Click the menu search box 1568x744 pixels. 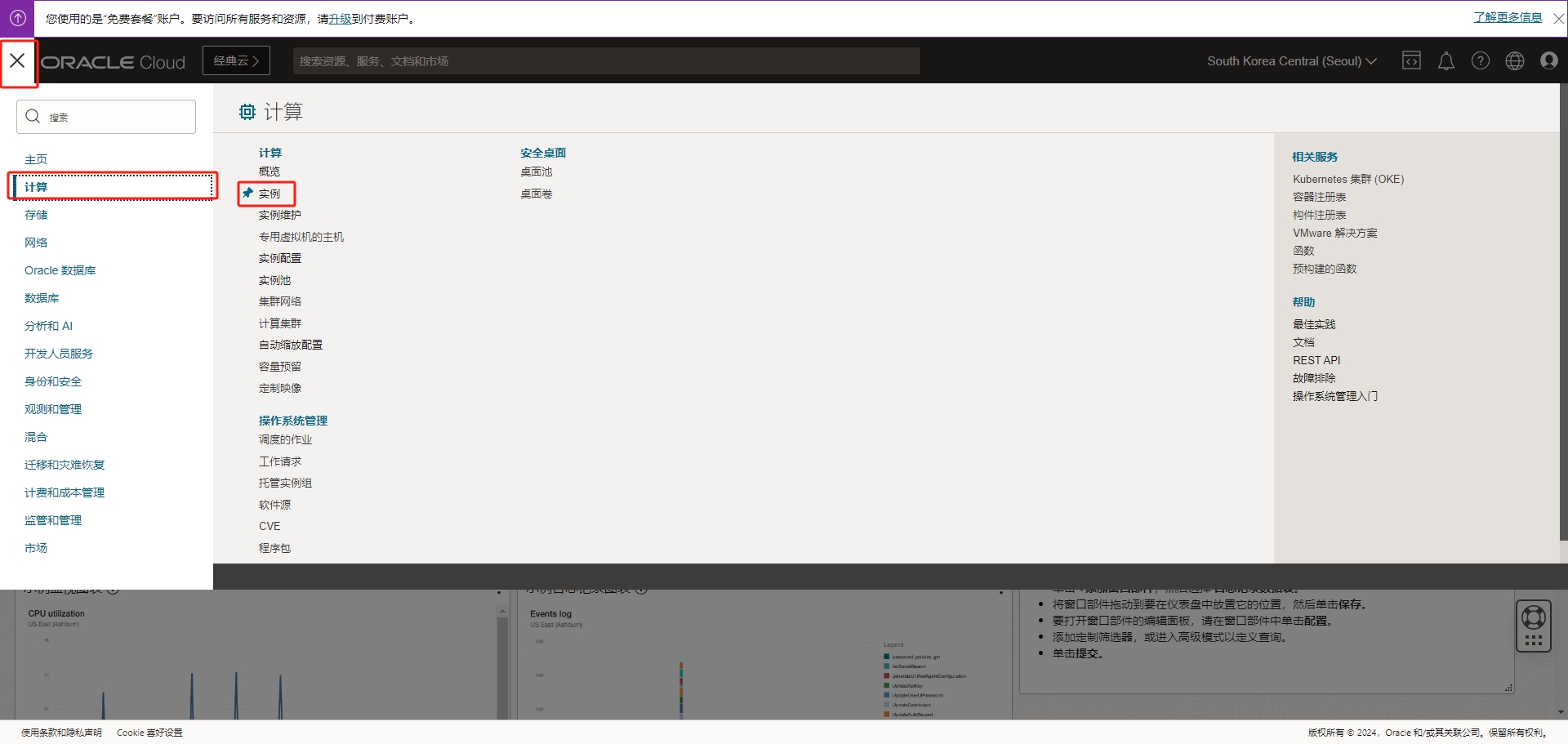click(x=106, y=117)
